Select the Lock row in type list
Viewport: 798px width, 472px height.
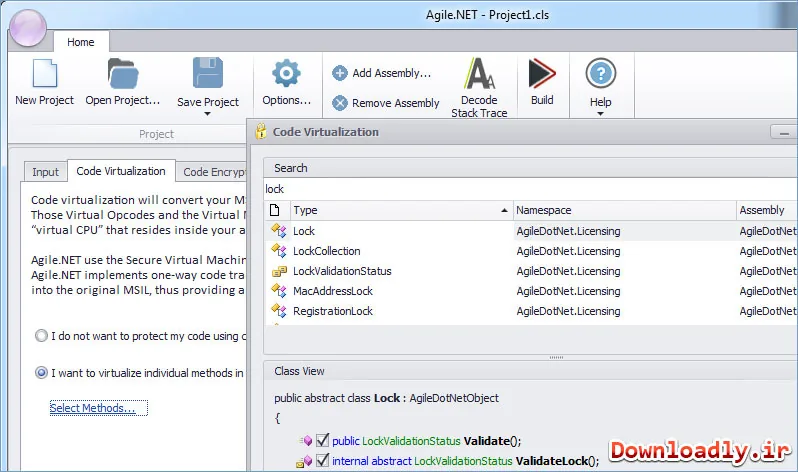(532, 231)
